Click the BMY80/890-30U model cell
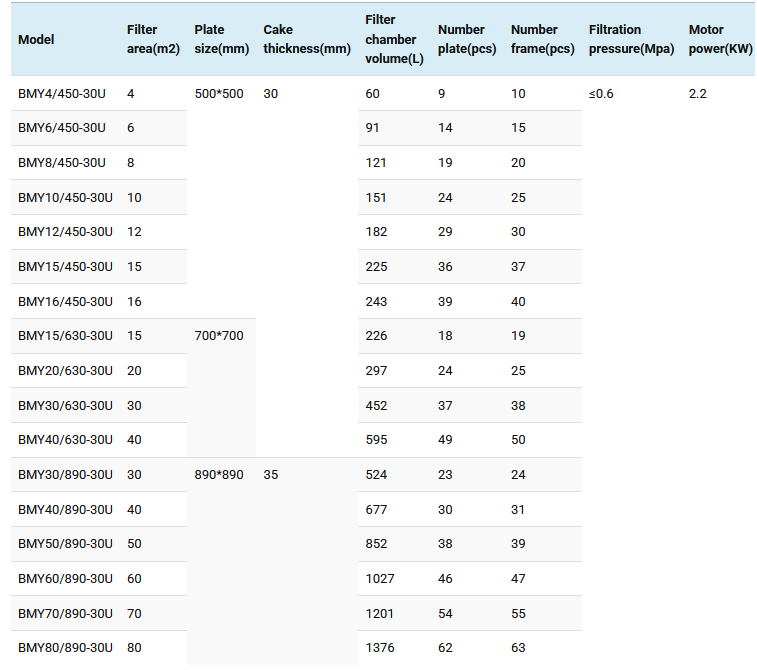 click(65, 648)
